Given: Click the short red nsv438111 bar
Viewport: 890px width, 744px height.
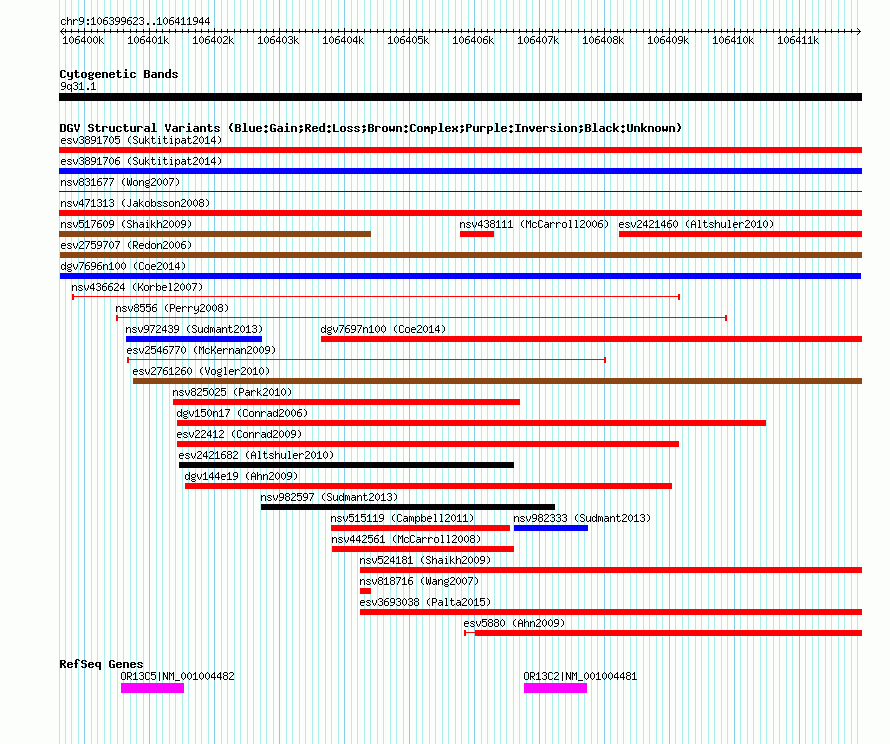Looking at the screenshot, I should (x=477, y=234).
